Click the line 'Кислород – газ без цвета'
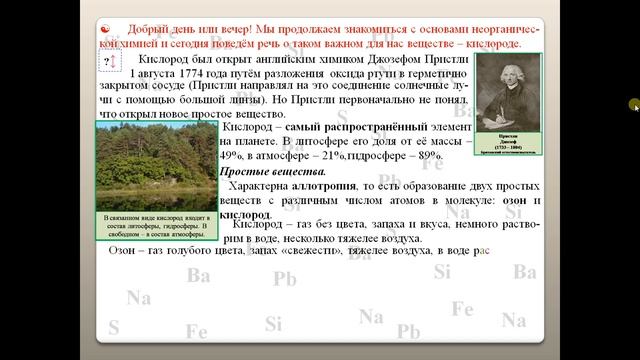The height and width of the screenshot is (360, 640). (386, 224)
